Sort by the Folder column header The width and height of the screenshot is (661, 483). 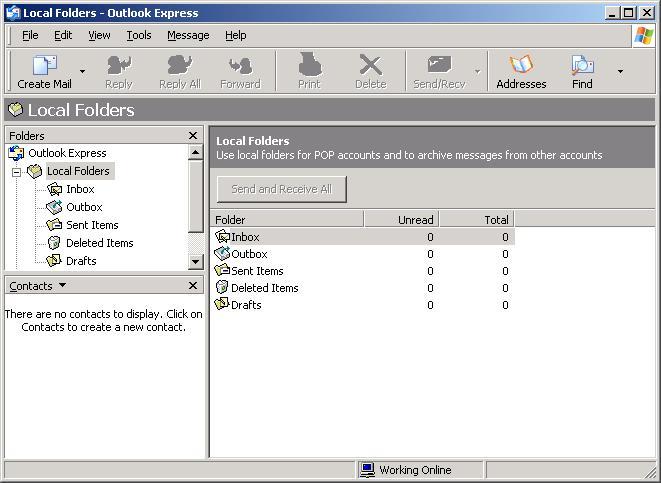click(287, 220)
